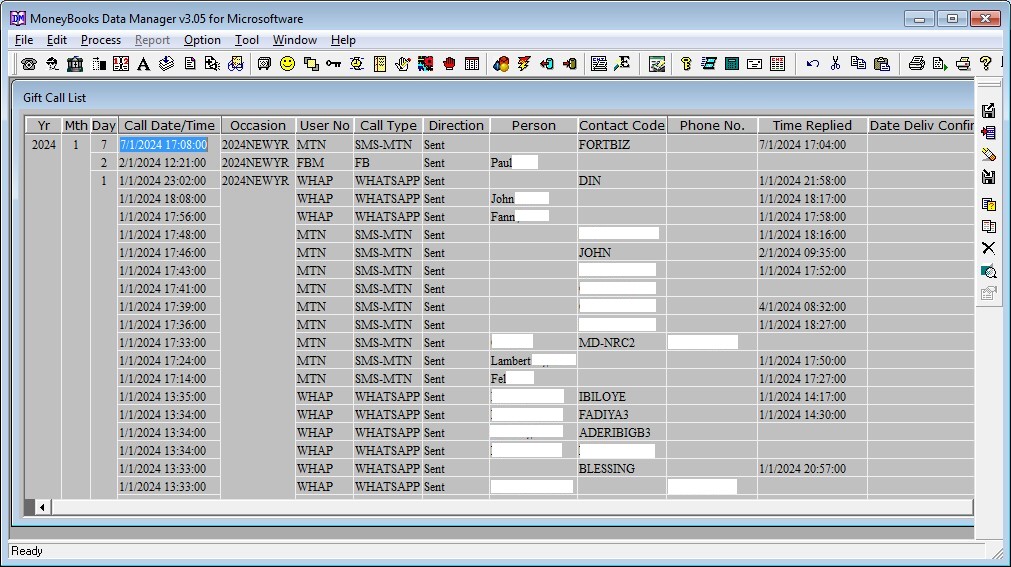Image resolution: width=1011 pixels, height=567 pixels.
Task: Open the Window menu
Action: pos(295,40)
